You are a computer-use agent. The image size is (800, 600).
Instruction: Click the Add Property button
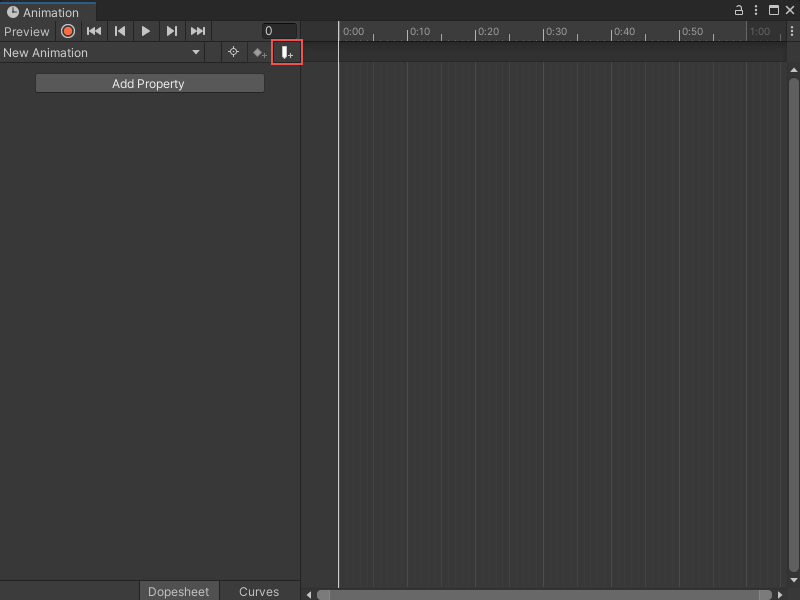[x=149, y=83]
